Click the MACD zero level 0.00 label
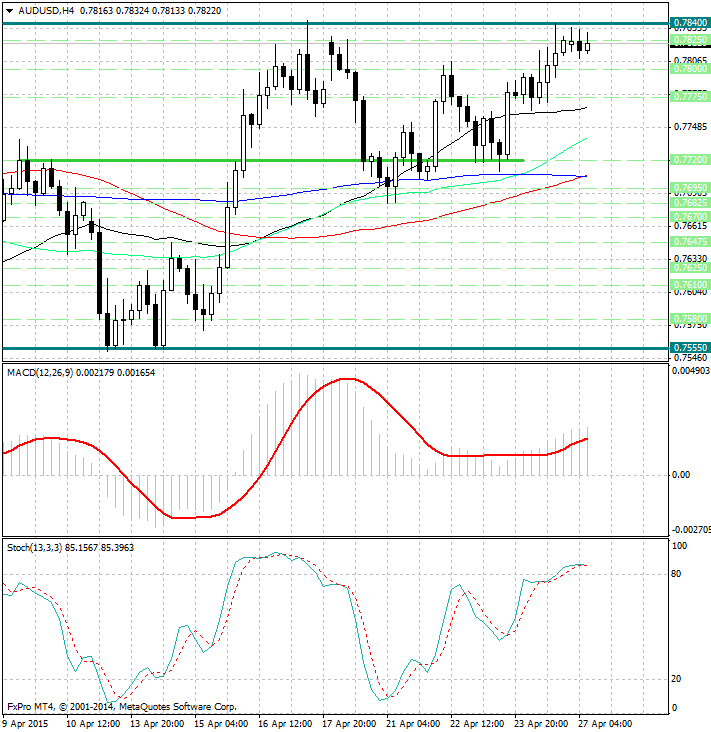Viewport: 711px width, 732px height. click(681, 475)
